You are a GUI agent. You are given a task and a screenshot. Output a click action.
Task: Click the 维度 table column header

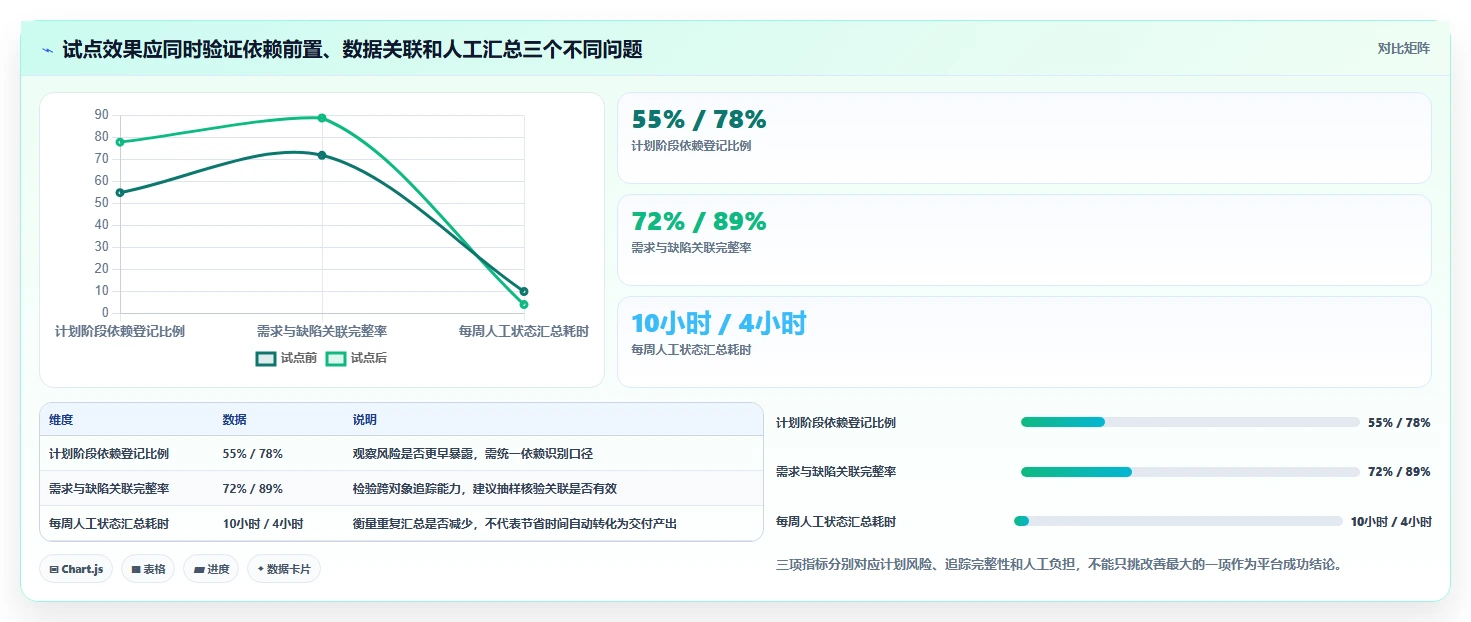point(61,420)
